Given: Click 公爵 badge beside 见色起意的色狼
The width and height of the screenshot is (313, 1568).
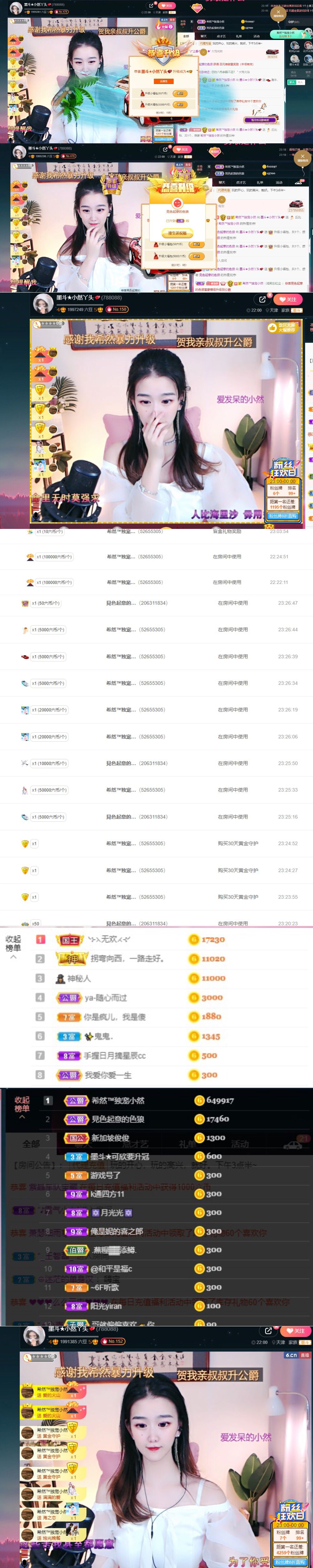Looking at the screenshot, I should pos(76,1119).
